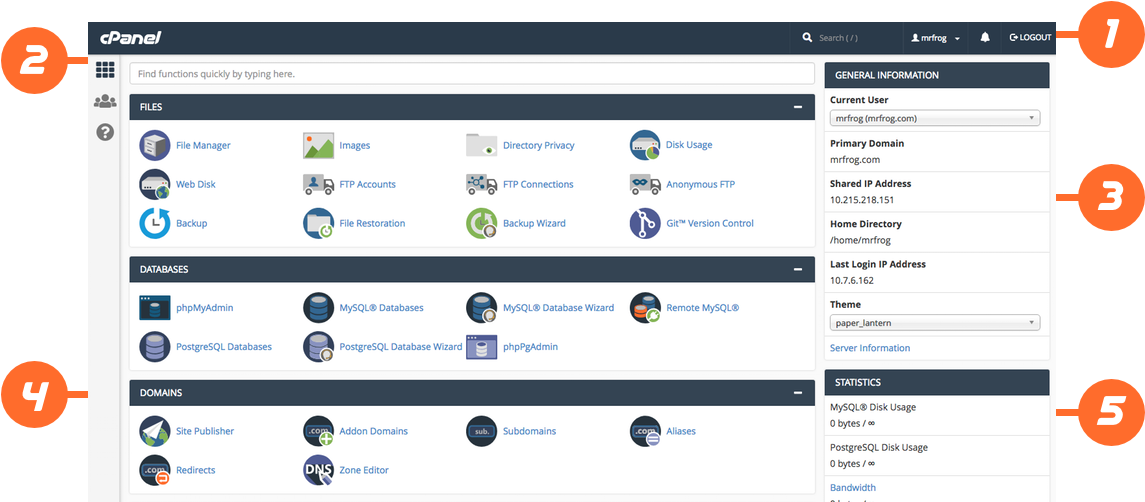The width and height of the screenshot is (1145, 502).
Task: Click the Zone Editor text link
Action: (364, 471)
